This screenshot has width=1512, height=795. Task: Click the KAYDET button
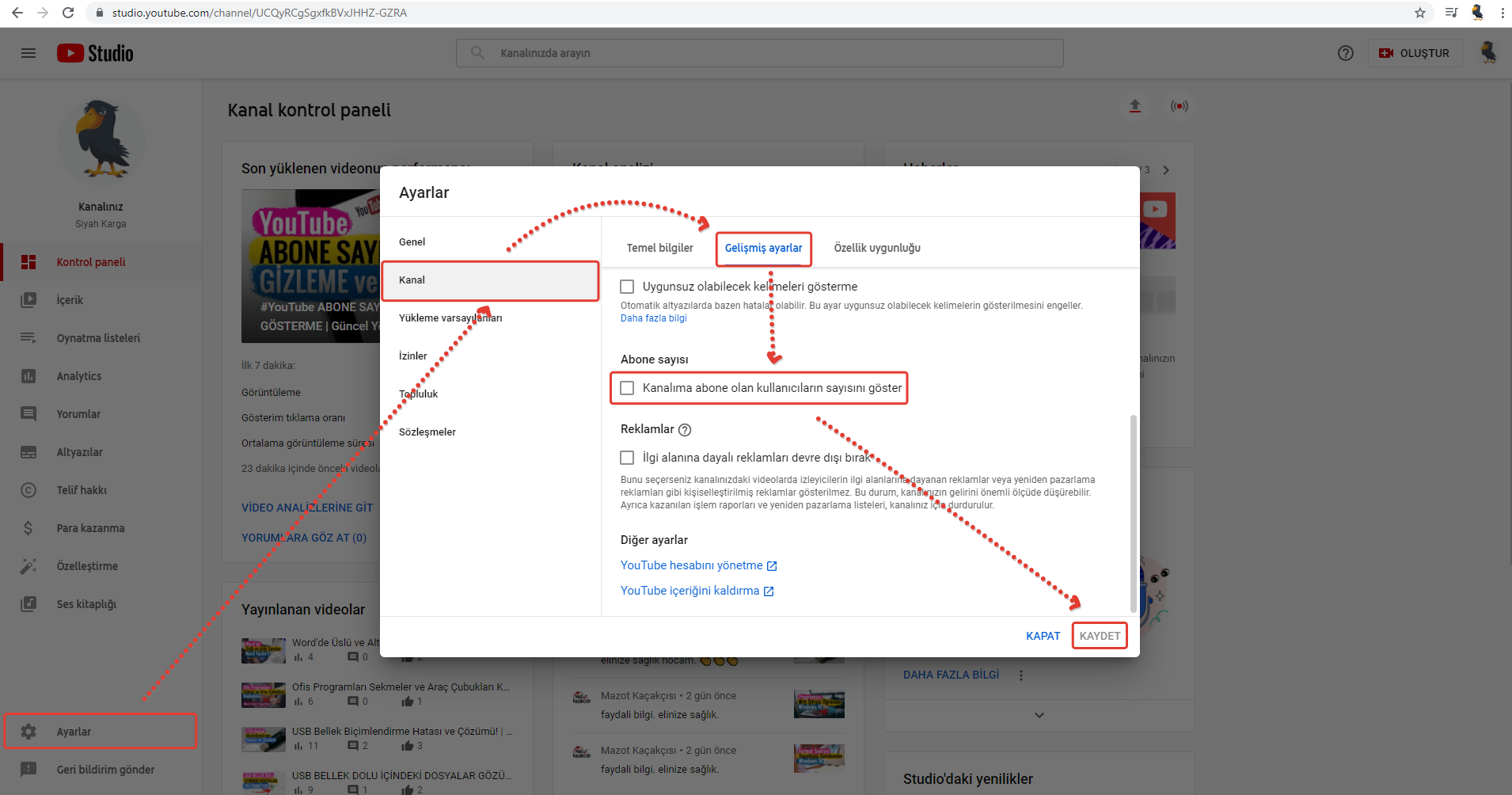click(x=1100, y=636)
